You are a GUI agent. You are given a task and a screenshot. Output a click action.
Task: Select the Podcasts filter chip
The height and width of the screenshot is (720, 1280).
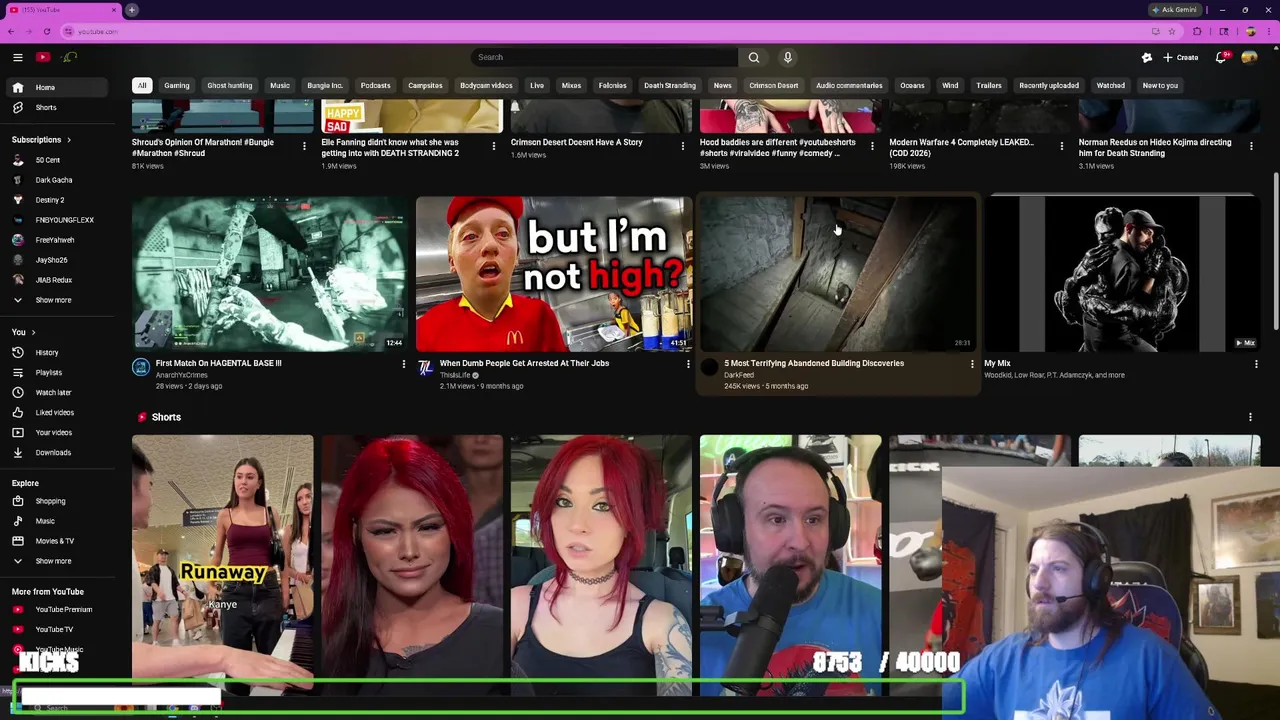coord(375,85)
